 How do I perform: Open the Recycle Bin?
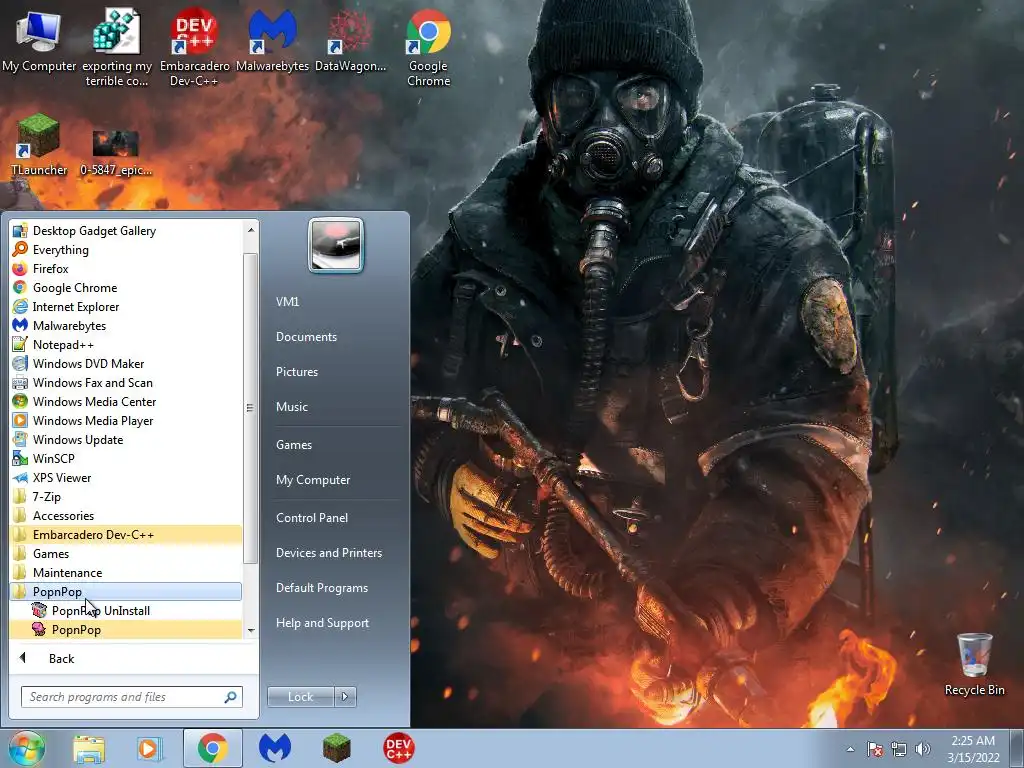[x=974, y=664]
